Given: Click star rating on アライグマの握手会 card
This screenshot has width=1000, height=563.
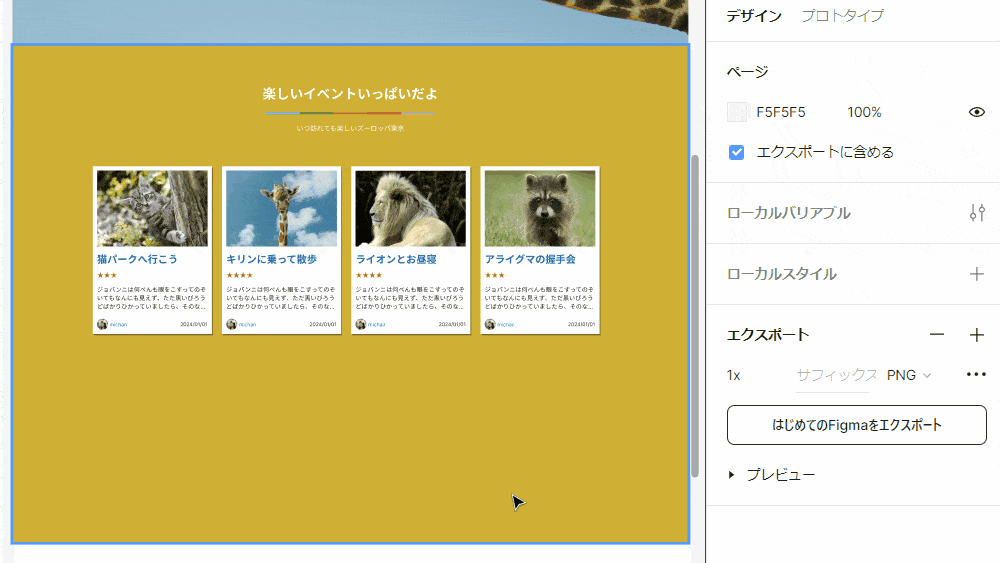Looking at the screenshot, I should coord(495,275).
